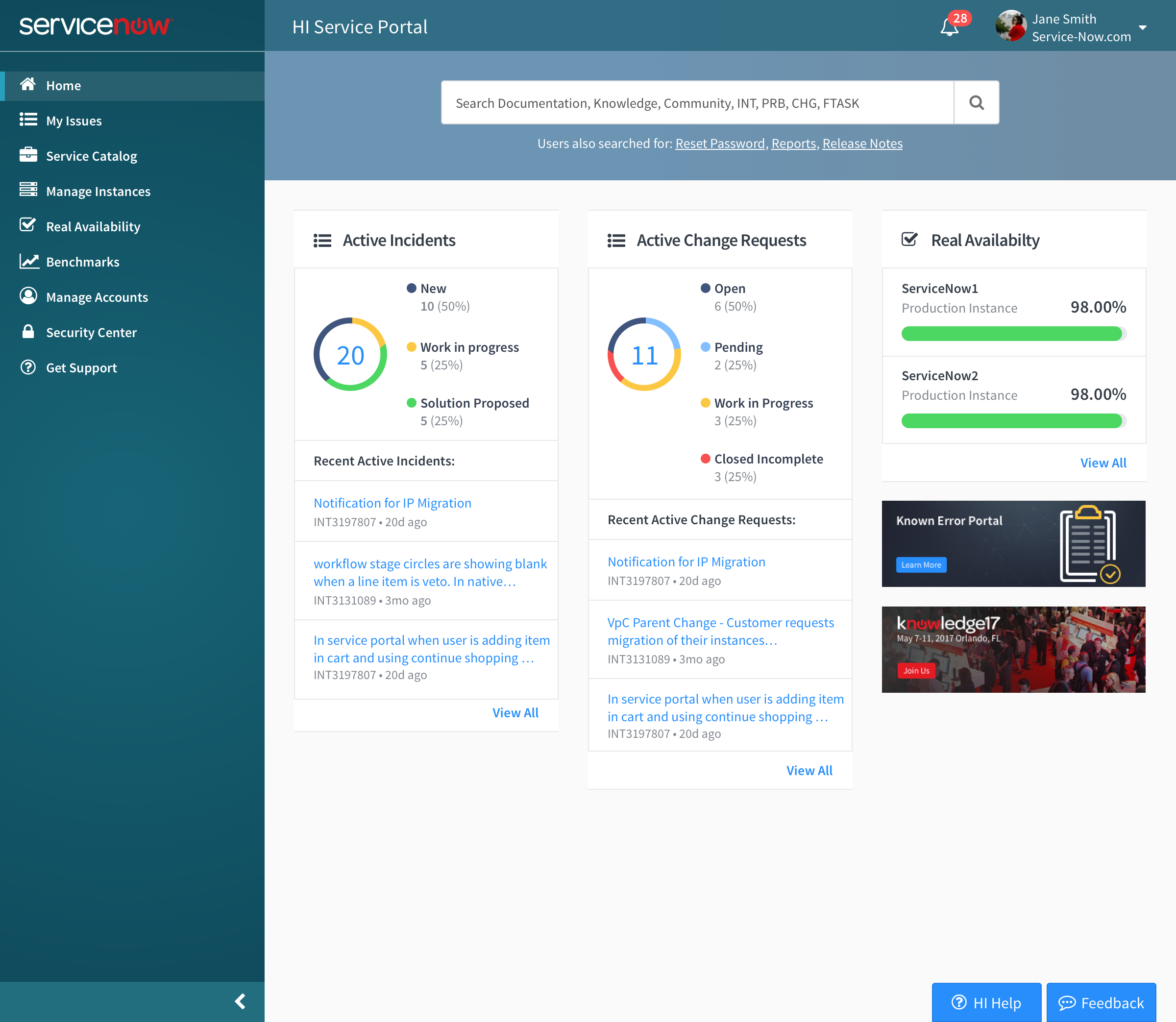Click the Home house icon in sidebar
Viewport: 1176px width, 1022px height.
[28, 84]
